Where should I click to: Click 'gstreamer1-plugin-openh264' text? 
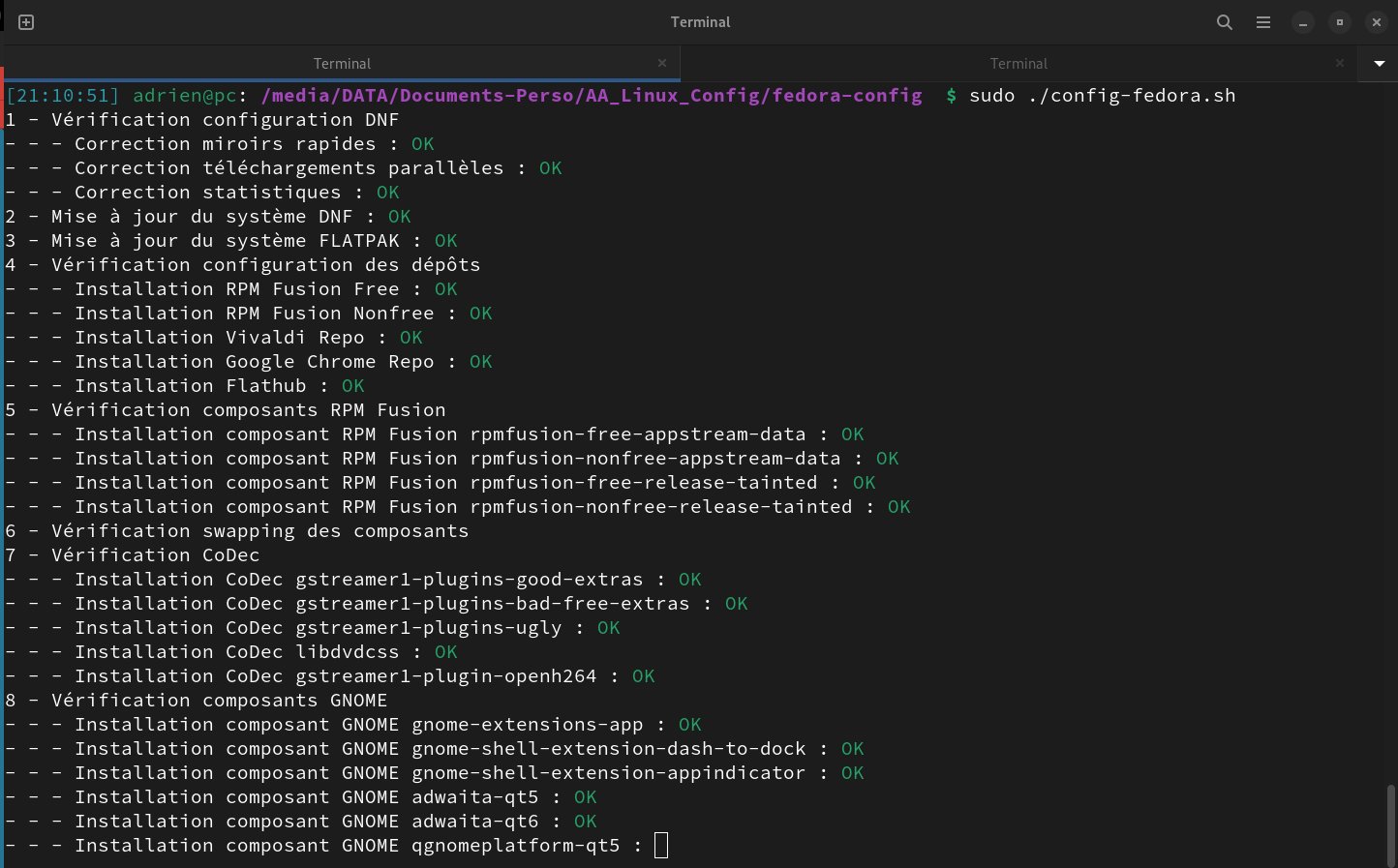[x=446, y=676]
